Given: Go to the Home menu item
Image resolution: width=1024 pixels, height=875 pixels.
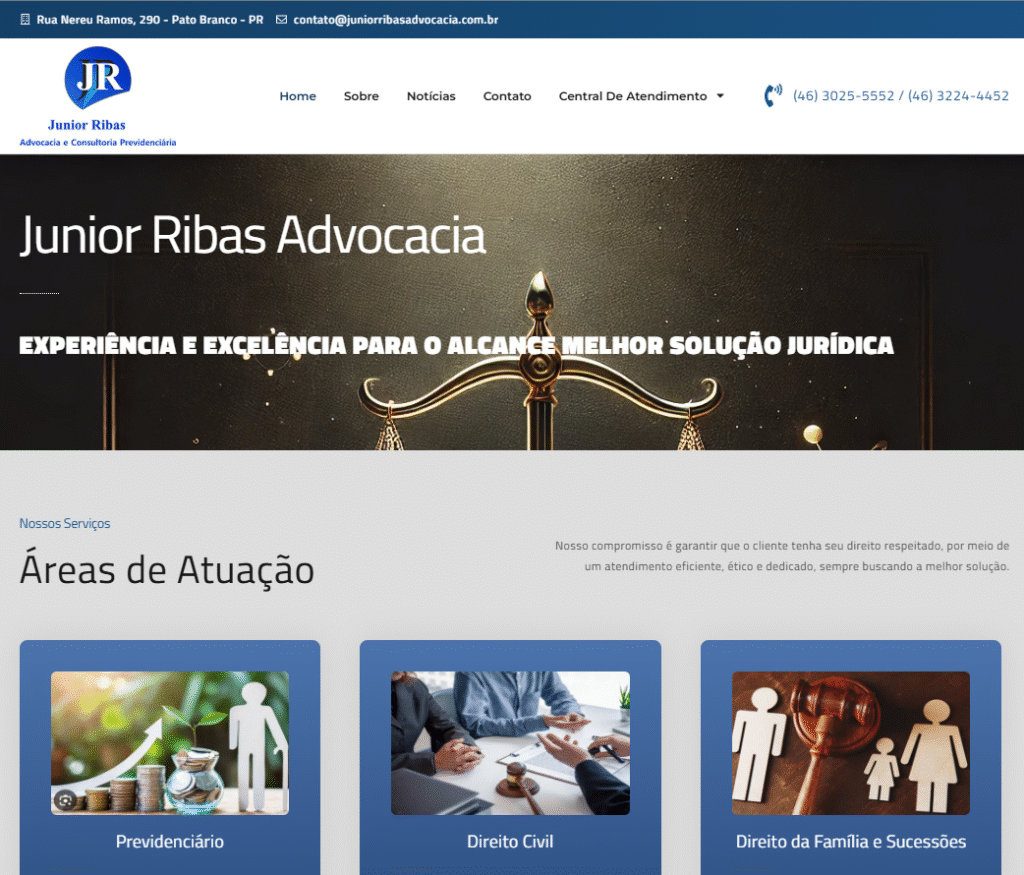Looking at the screenshot, I should point(297,97).
